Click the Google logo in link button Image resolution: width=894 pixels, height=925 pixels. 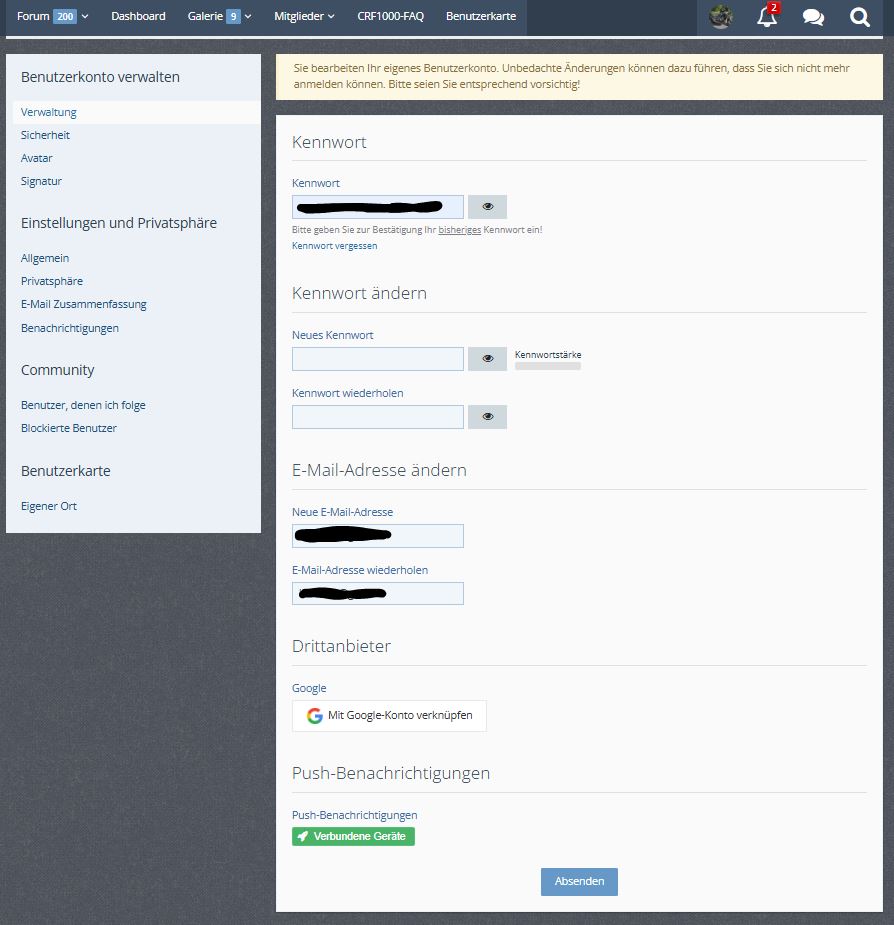(x=315, y=716)
